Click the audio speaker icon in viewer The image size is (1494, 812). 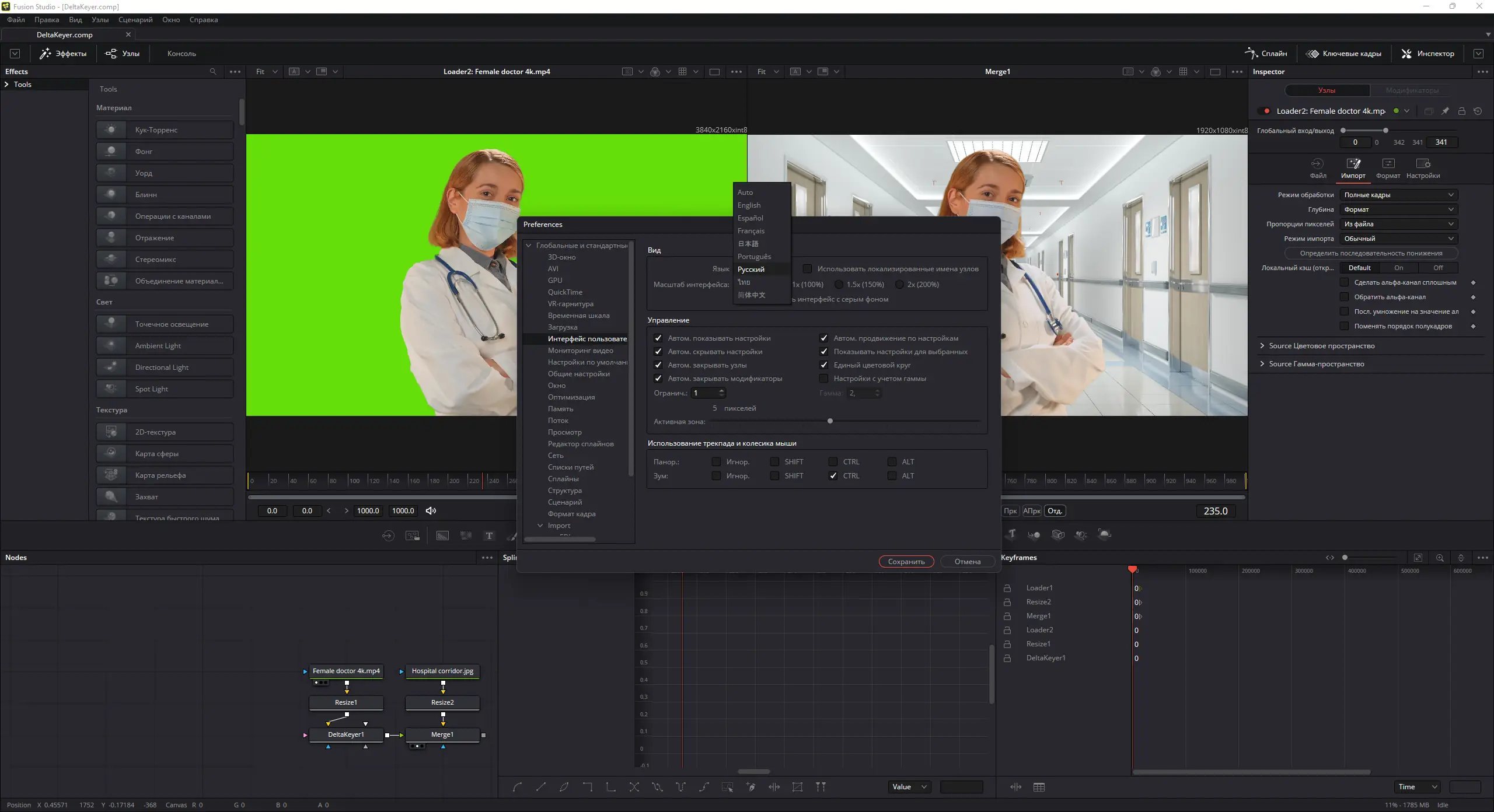click(x=431, y=511)
